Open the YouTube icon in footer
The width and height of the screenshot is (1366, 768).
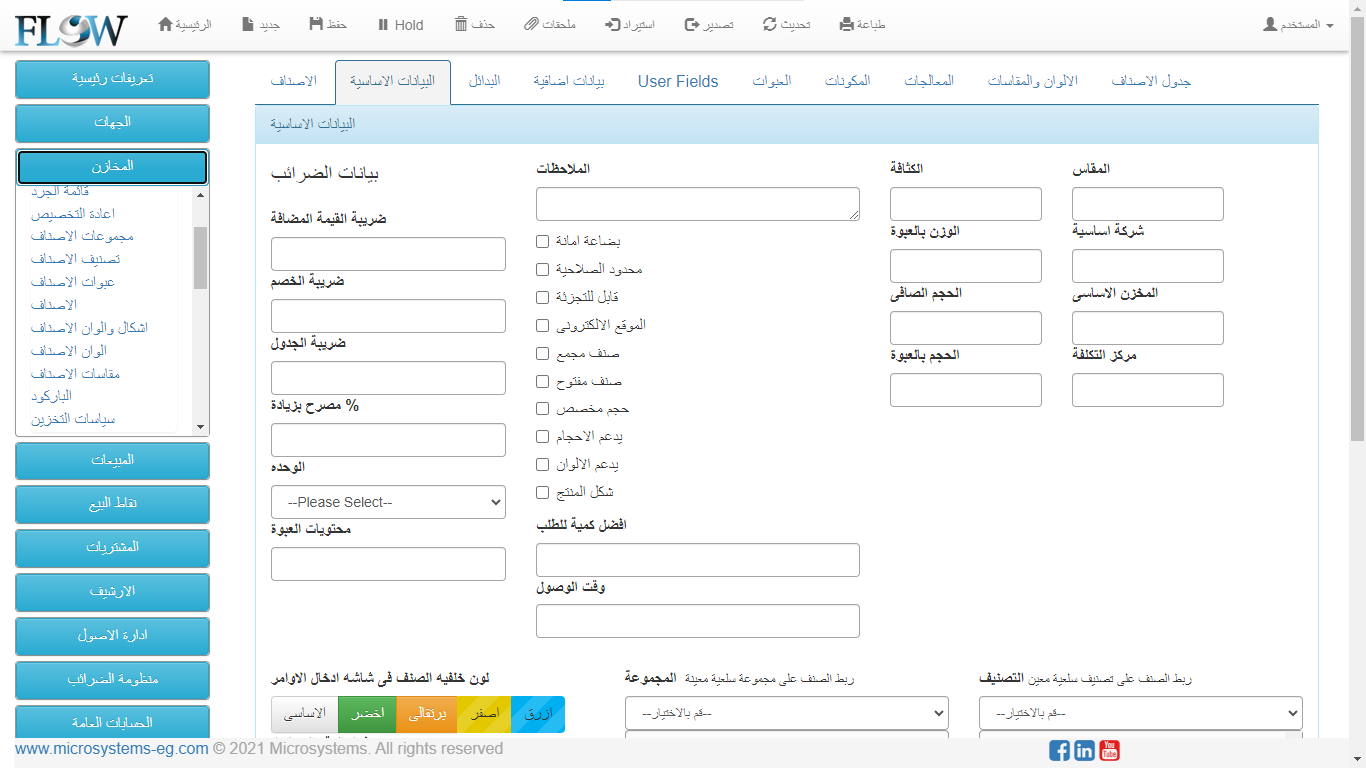pos(1109,750)
